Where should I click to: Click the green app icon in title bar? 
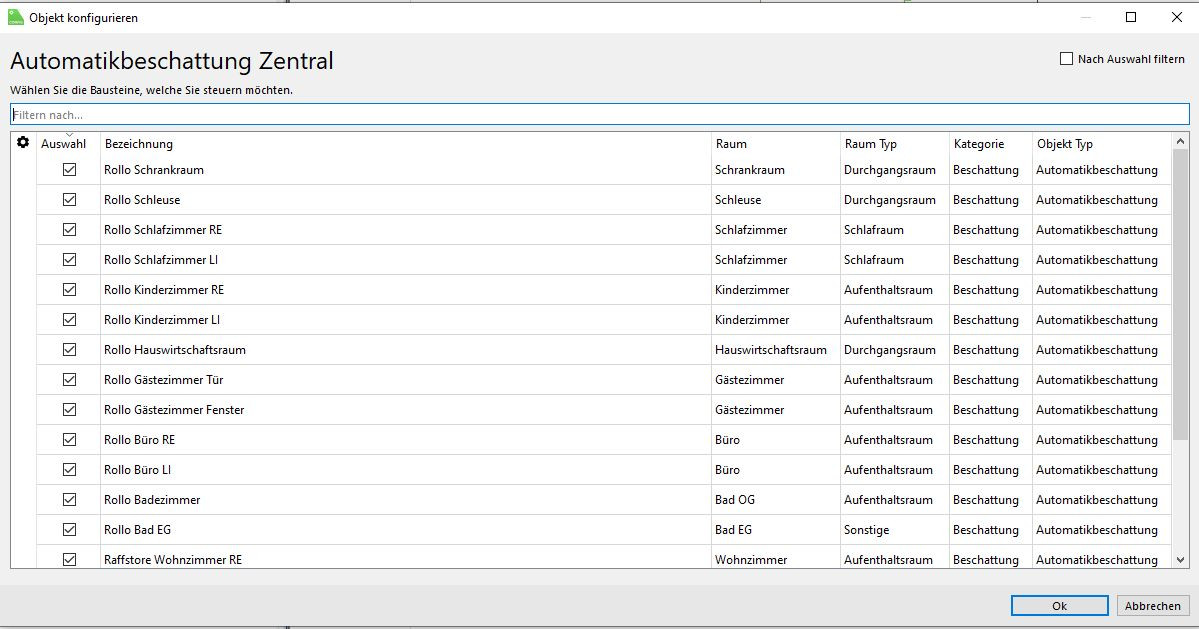pyautogui.click(x=15, y=17)
